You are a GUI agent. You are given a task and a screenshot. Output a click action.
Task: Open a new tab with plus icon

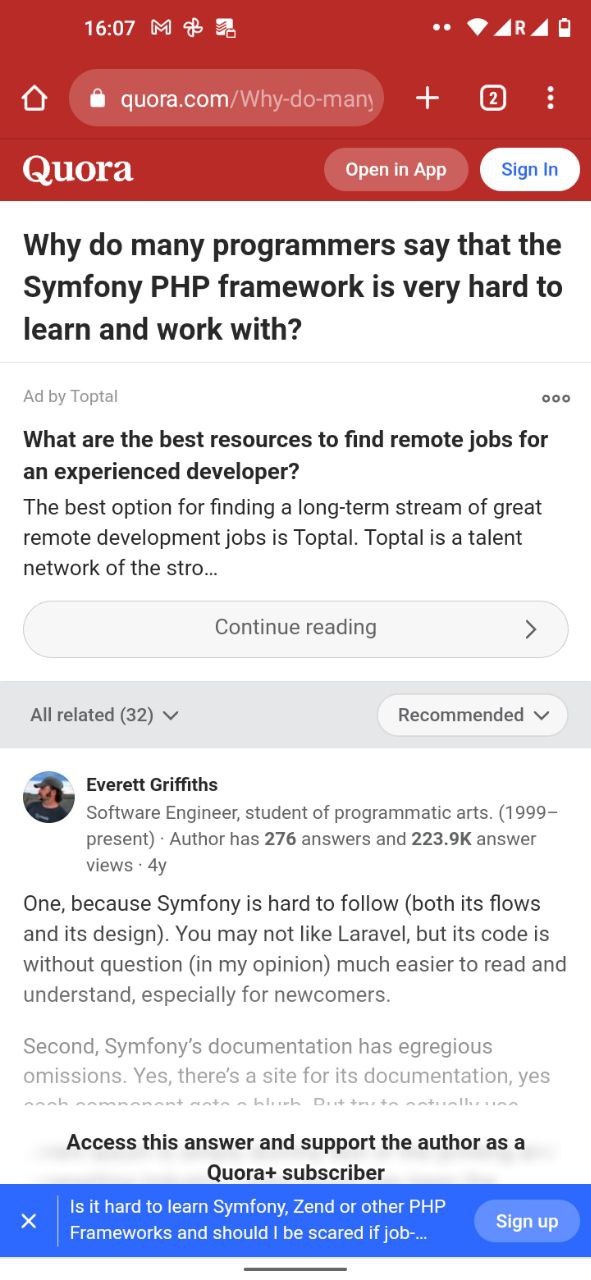click(x=427, y=98)
